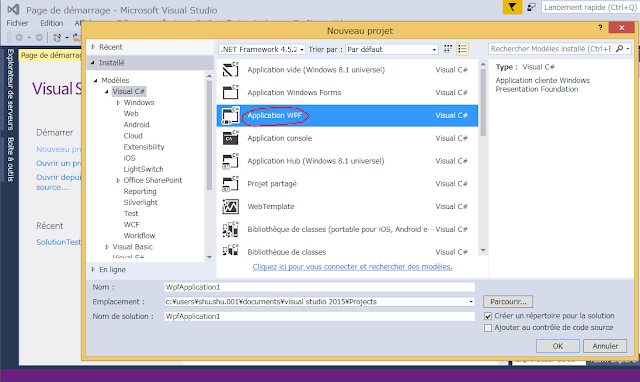Image resolution: width=640 pixels, height=382 pixels.
Task: Click the navigate forward toolbar icon
Action: (x=39, y=37)
